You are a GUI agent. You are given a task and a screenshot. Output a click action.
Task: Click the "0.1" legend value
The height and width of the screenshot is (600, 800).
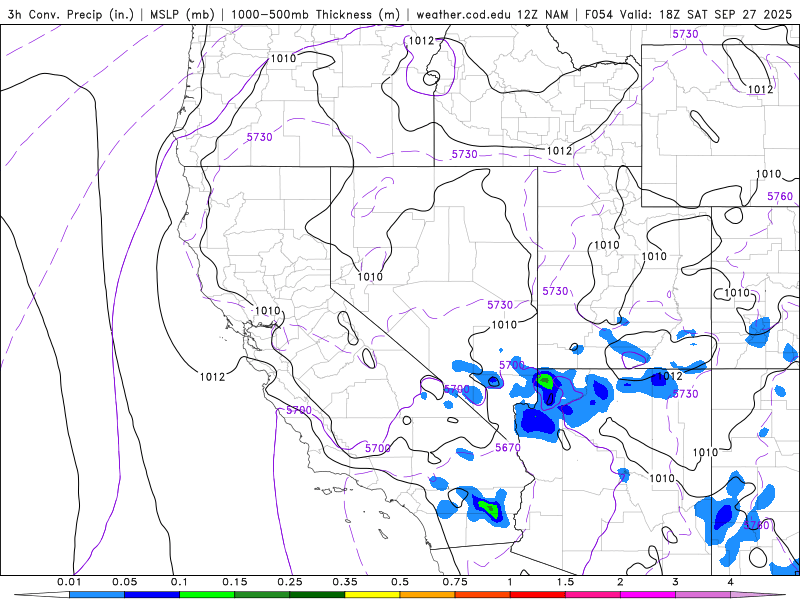click(x=179, y=582)
